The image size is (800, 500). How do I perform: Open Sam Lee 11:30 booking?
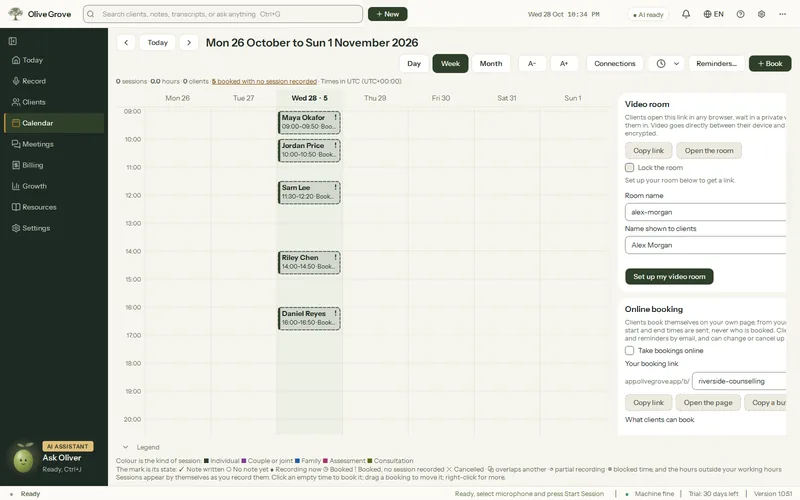pyautogui.click(x=309, y=192)
